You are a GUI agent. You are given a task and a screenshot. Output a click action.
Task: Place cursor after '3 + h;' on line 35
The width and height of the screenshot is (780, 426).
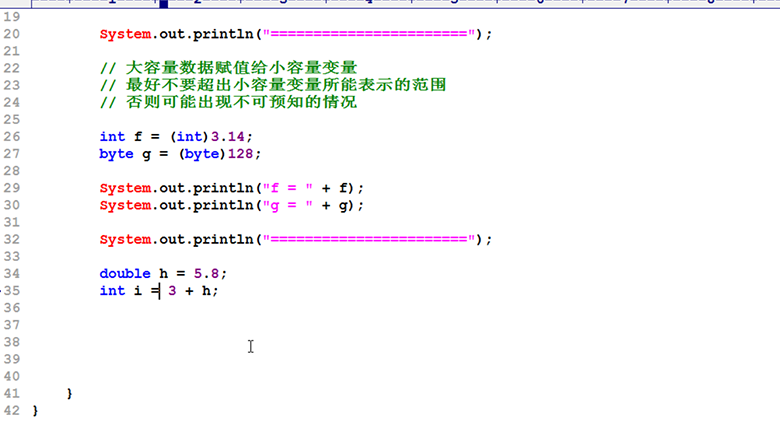pyautogui.click(x=219, y=290)
